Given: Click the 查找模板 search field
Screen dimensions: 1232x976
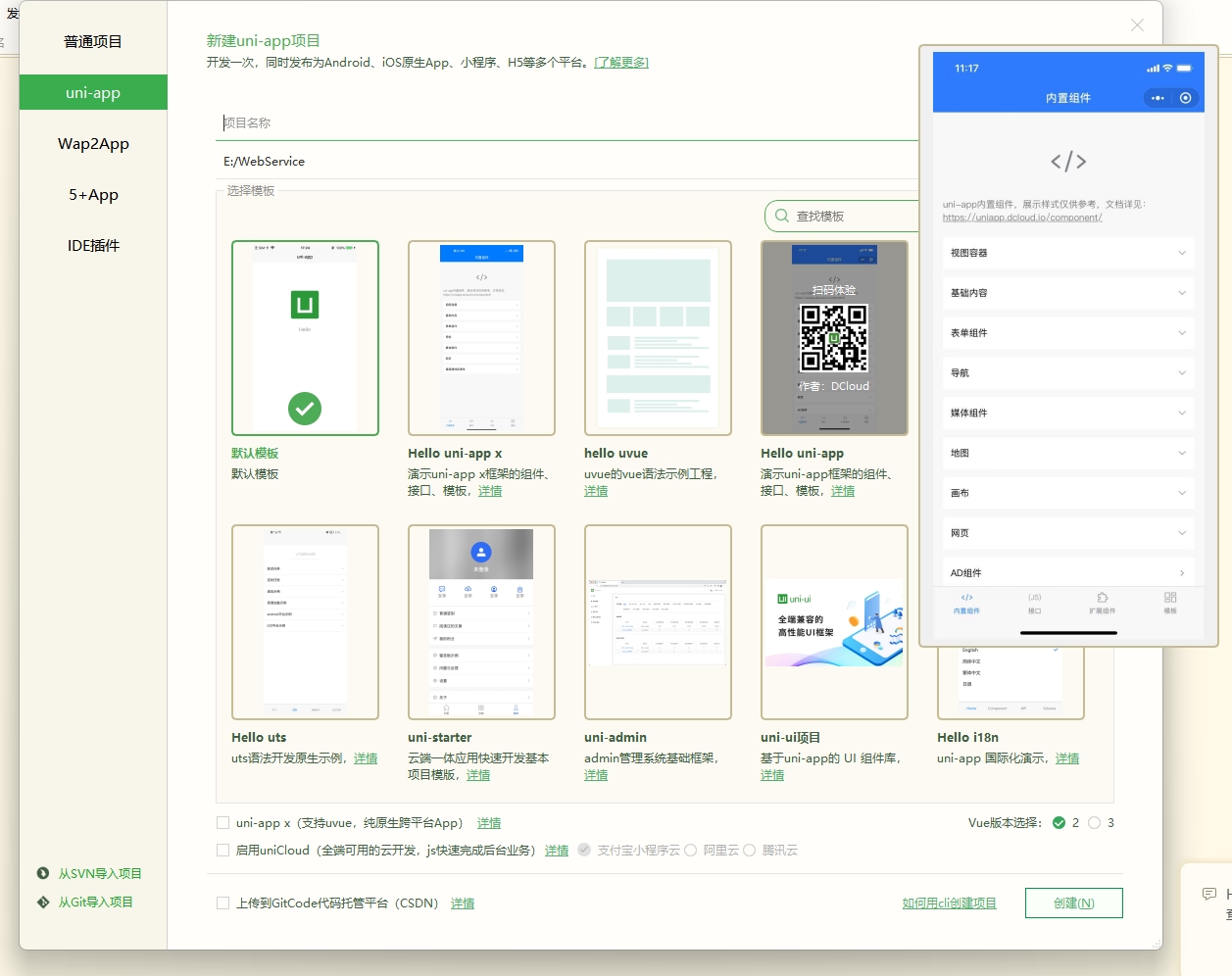Looking at the screenshot, I should click(843, 216).
